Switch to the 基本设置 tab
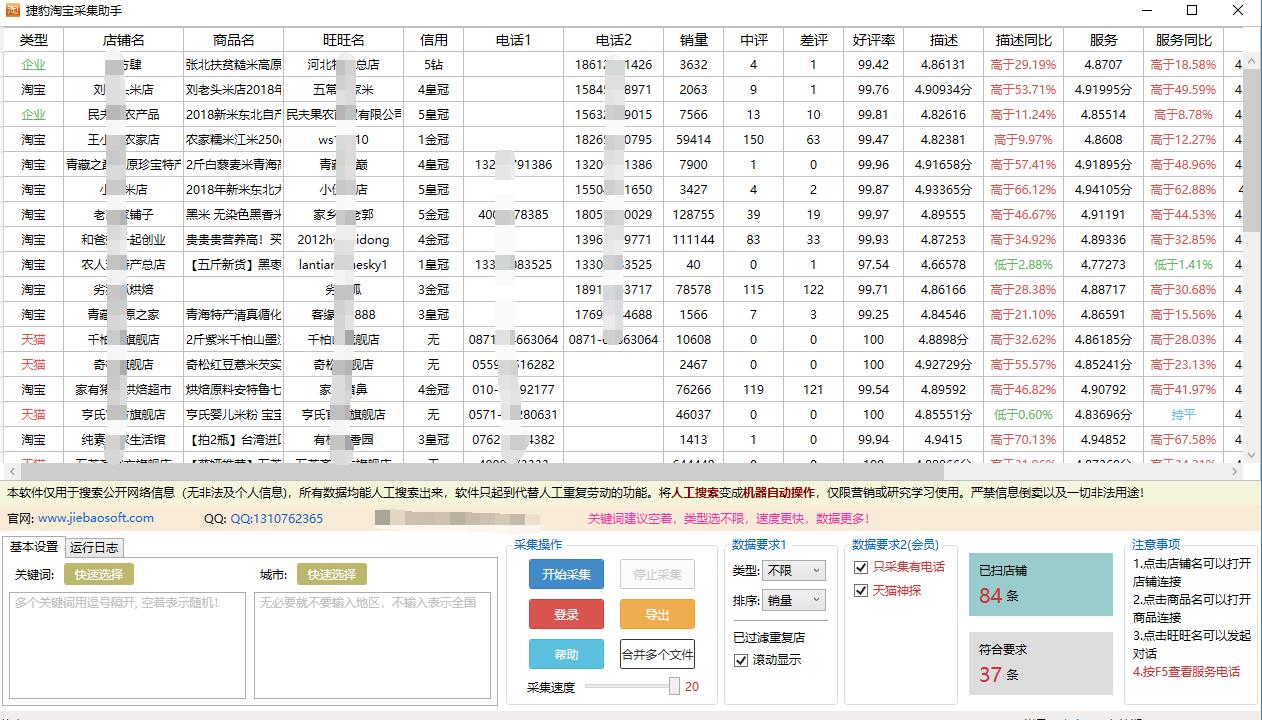Viewport: 1262px width, 720px height. click(34, 546)
